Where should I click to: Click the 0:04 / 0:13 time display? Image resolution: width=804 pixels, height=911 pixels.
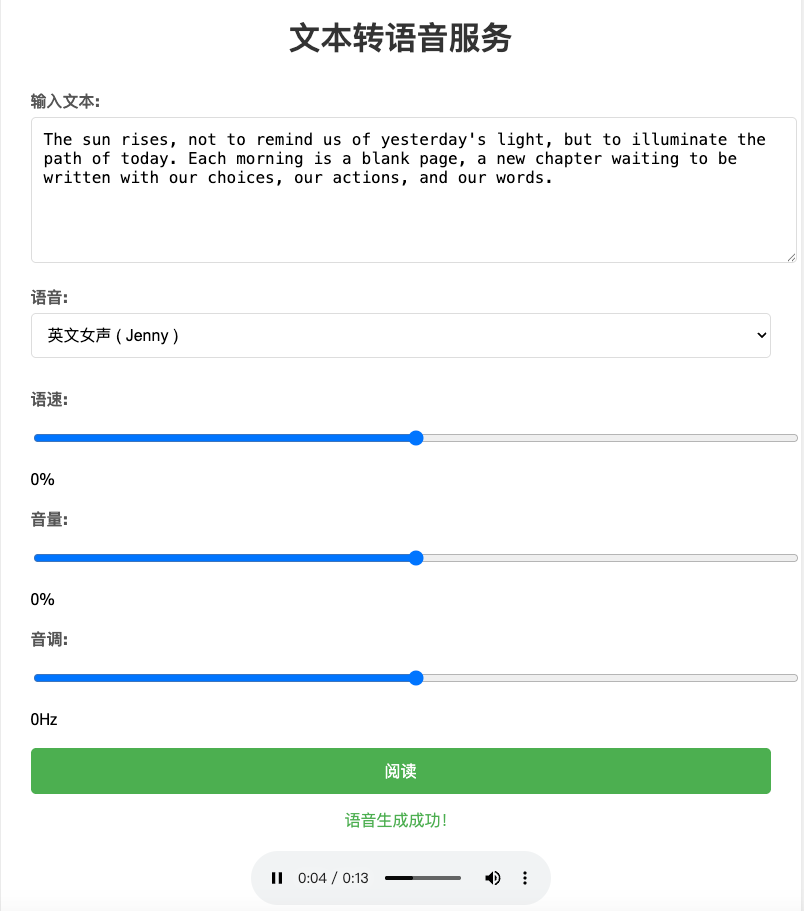[333, 878]
